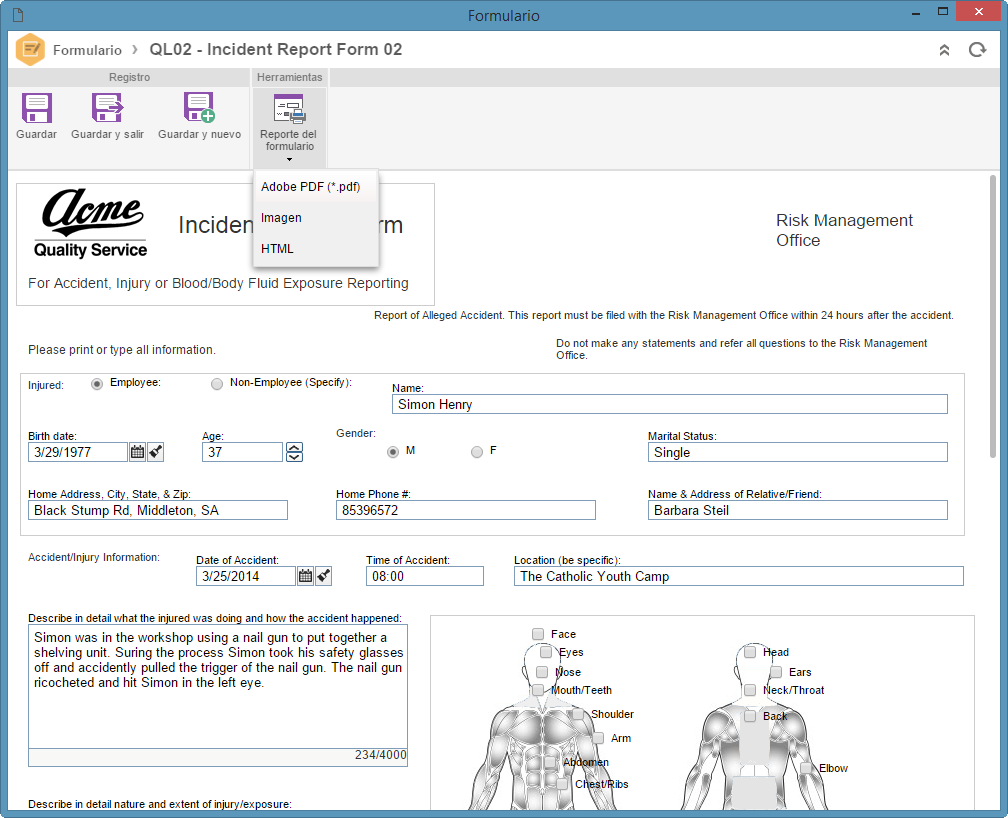Click the Age number field
1008x818 pixels.
pos(242,452)
